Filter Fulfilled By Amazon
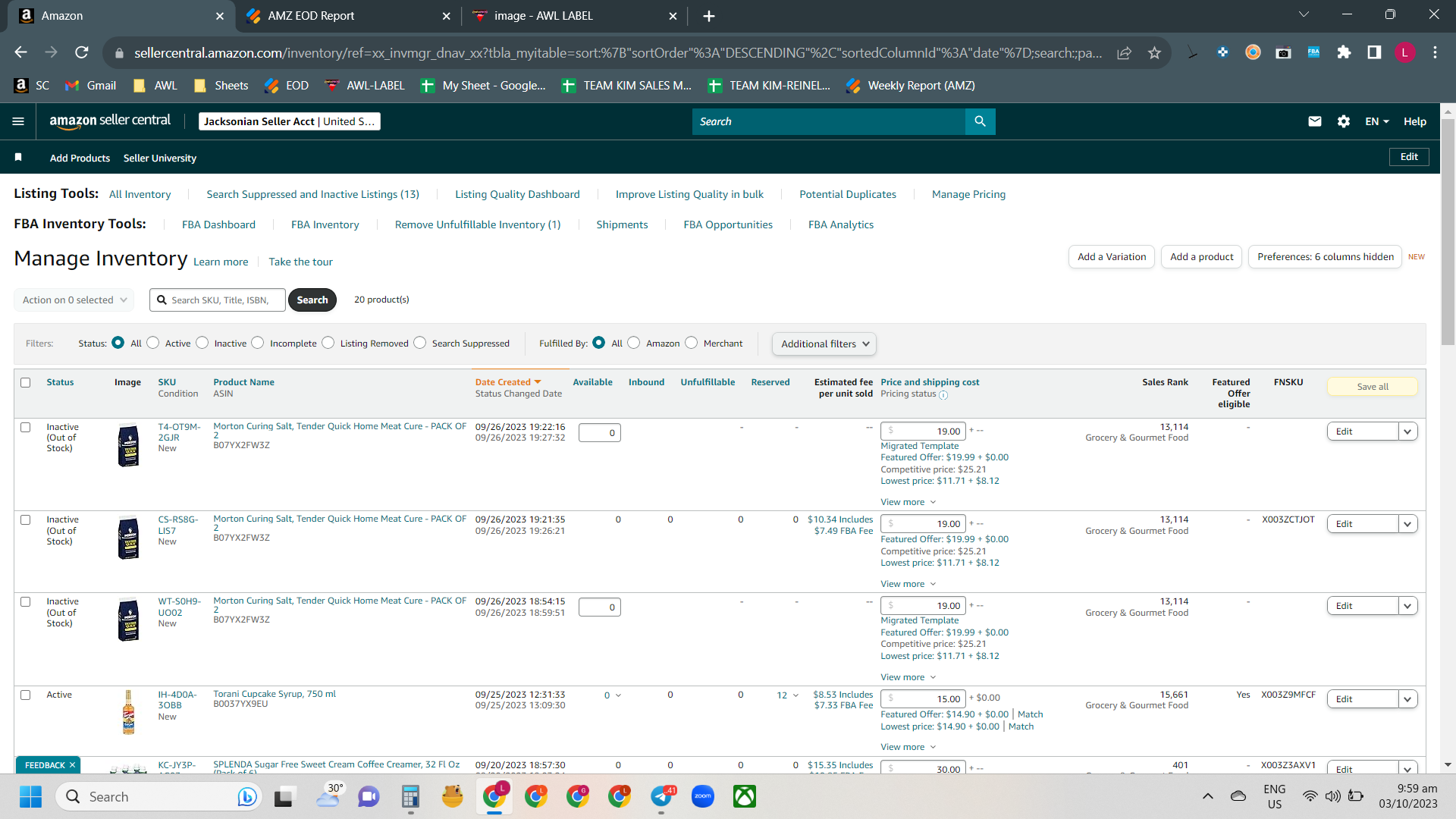 pyautogui.click(x=634, y=343)
